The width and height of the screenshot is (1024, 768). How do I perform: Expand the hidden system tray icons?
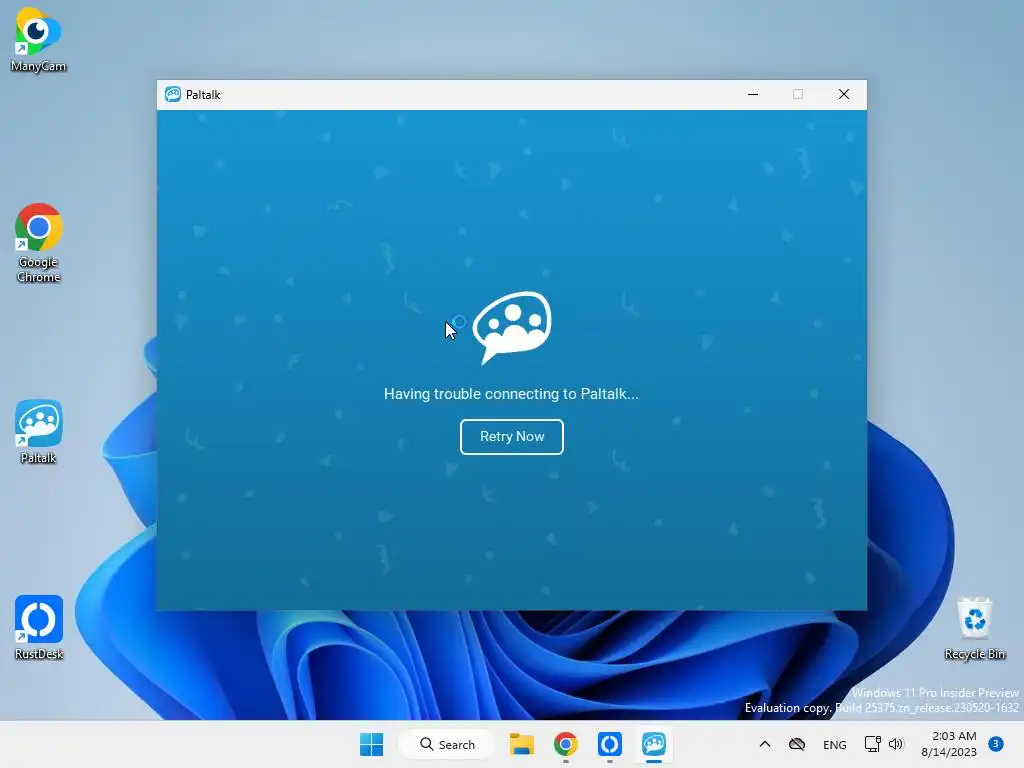(765, 744)
